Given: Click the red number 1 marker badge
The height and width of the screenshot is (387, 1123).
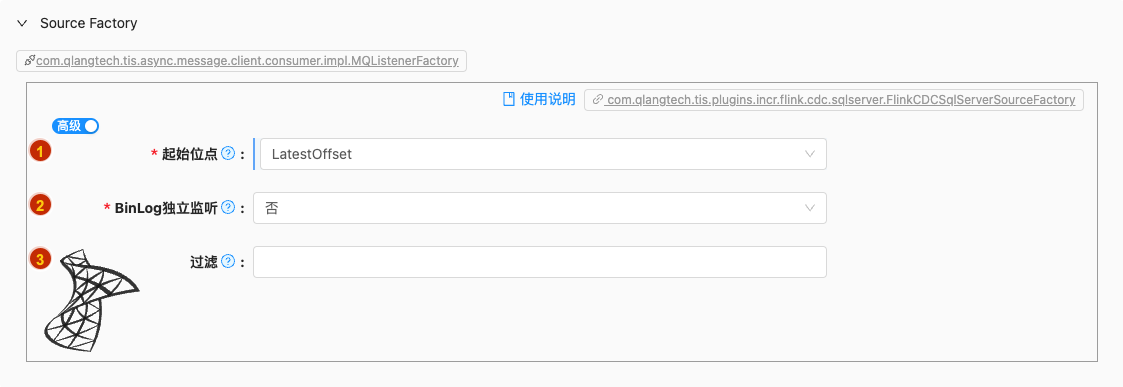Looking at the screenshot, I should 40,151.
